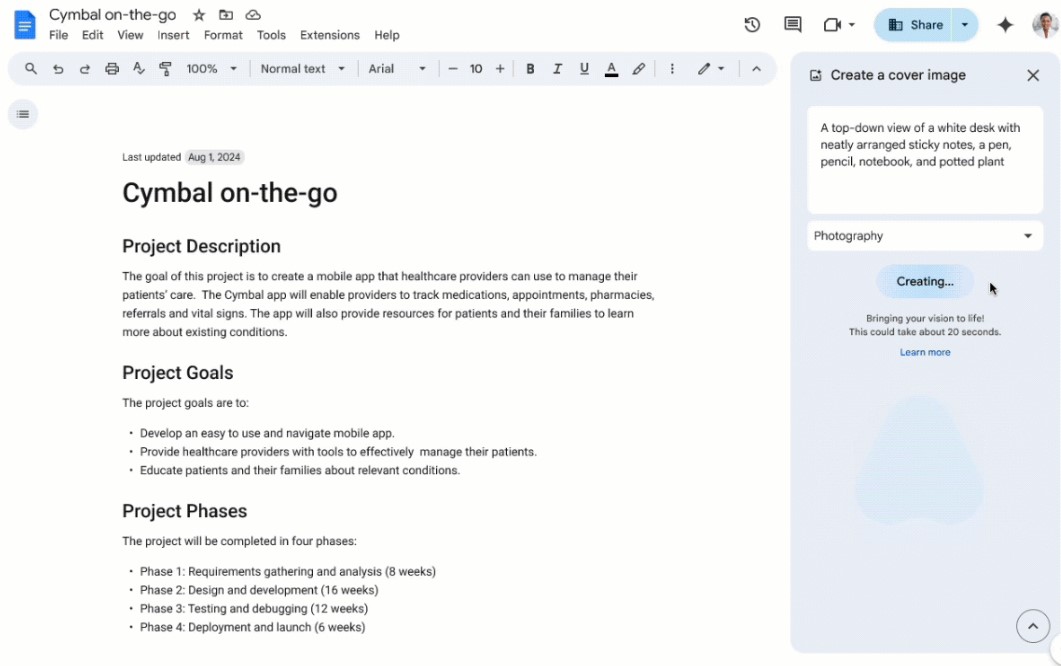Toggle italic formatting
Viewport: 1061px width, 666px height.
pos(557,68)
